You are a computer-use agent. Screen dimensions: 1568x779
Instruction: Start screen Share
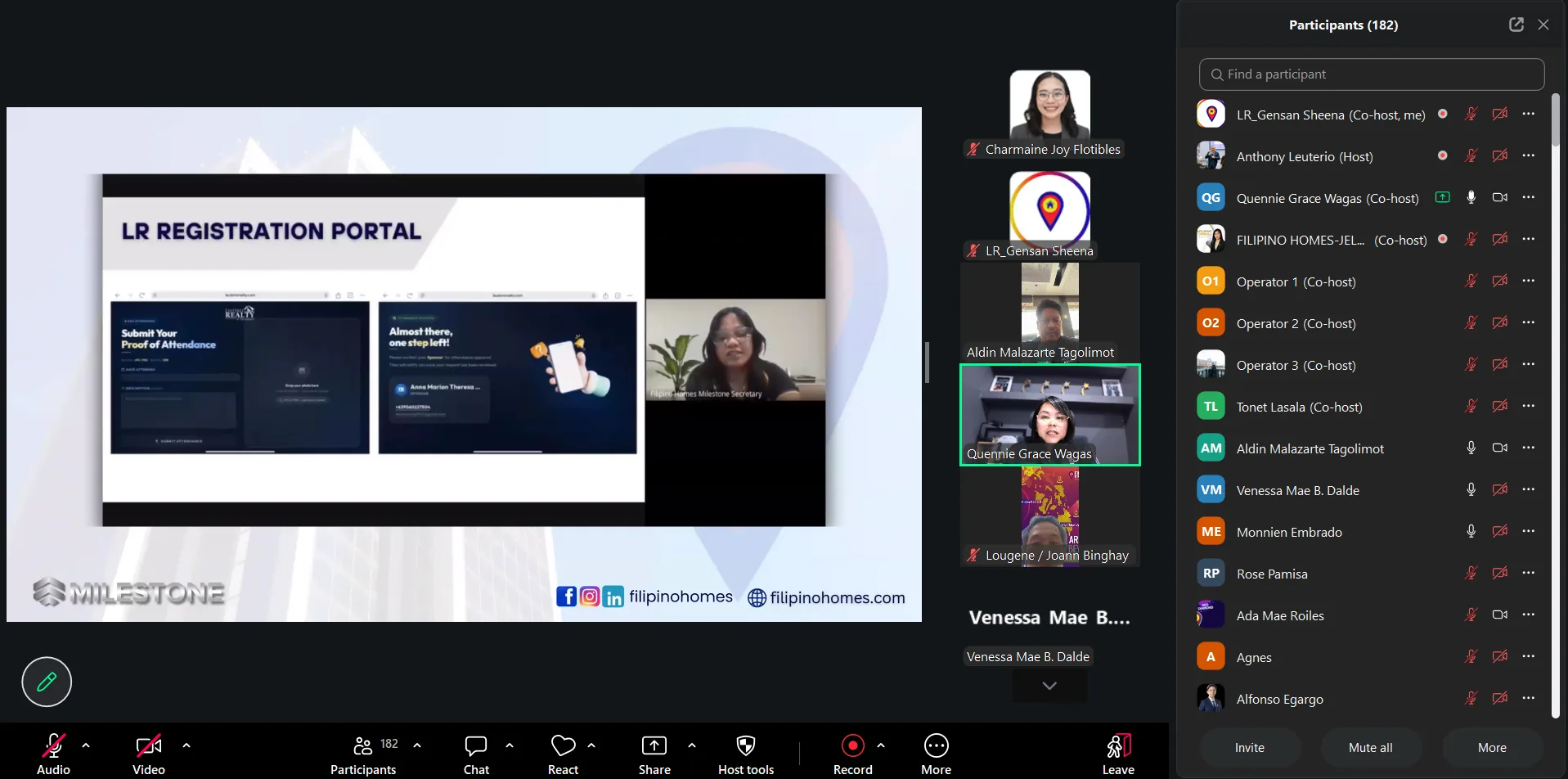[x=654, y=753]
